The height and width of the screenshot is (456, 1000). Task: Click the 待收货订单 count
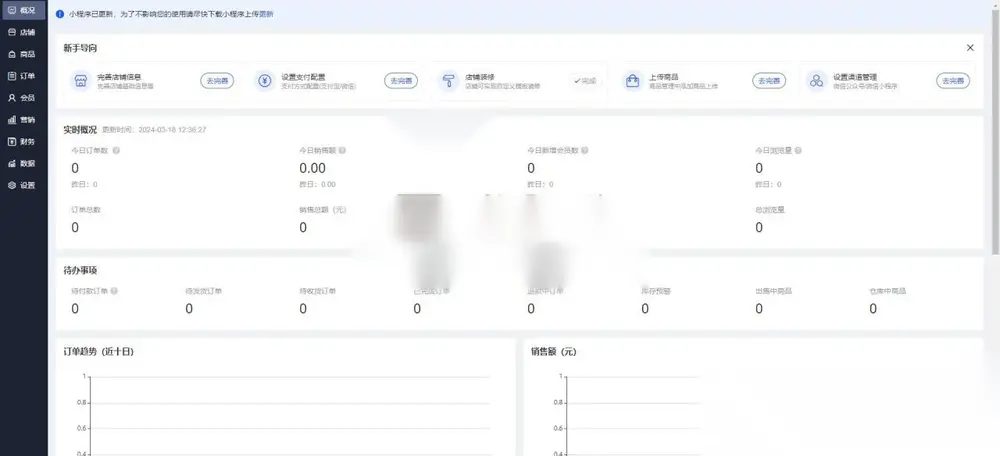303,309
